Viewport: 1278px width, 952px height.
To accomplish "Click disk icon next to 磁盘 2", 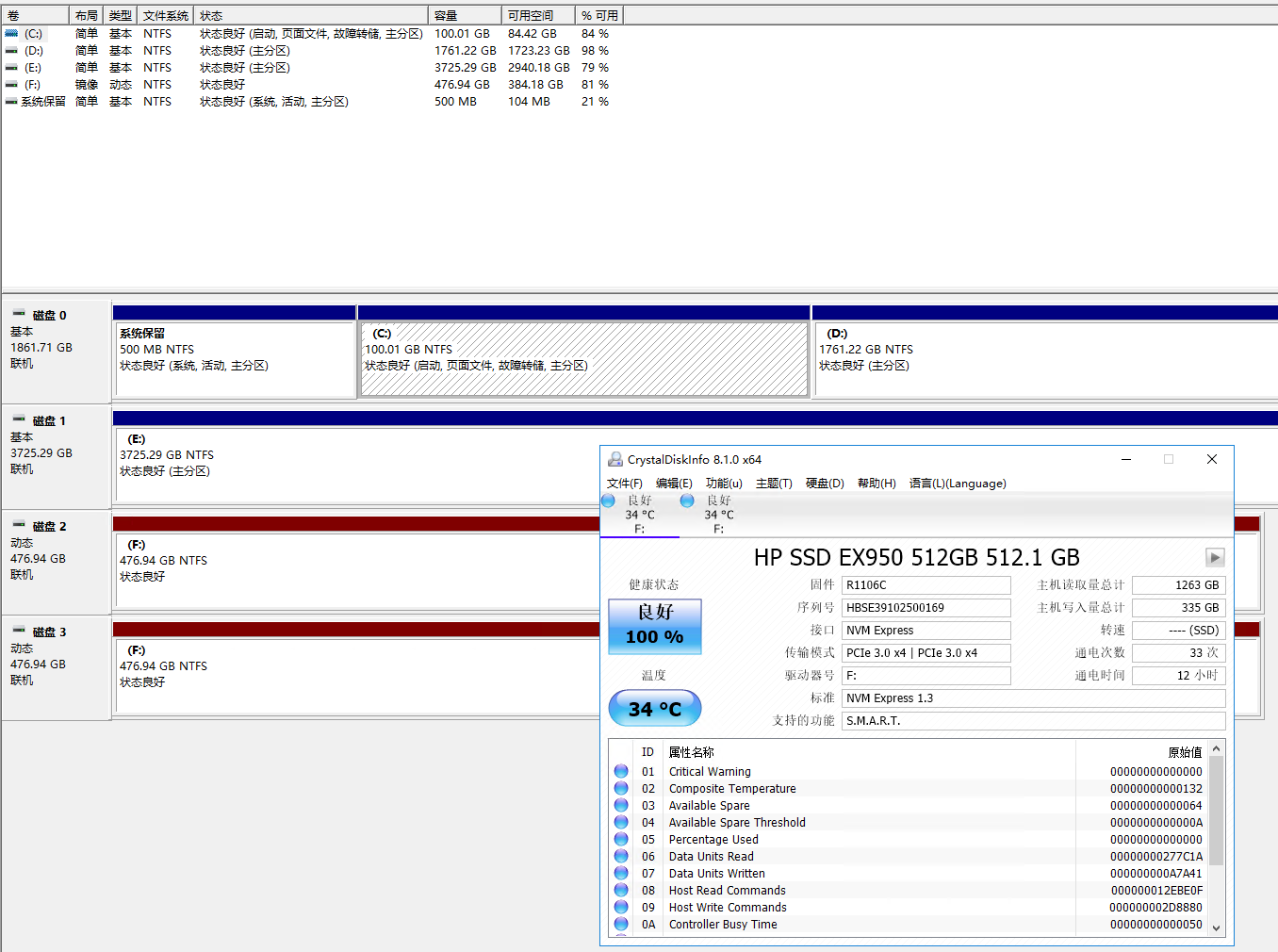I will pyautogui.click(x=19, y=525).
